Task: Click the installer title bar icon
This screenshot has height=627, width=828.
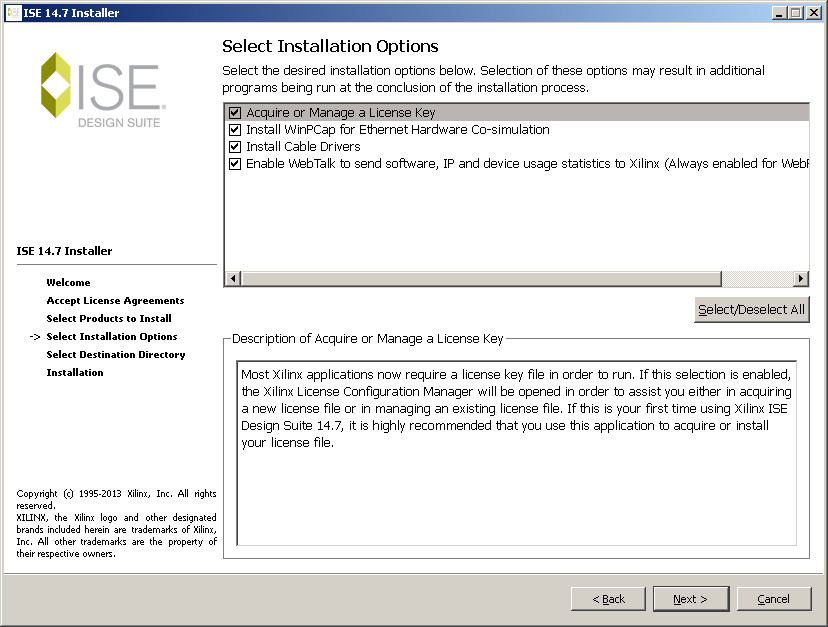Action: [13, 13]
